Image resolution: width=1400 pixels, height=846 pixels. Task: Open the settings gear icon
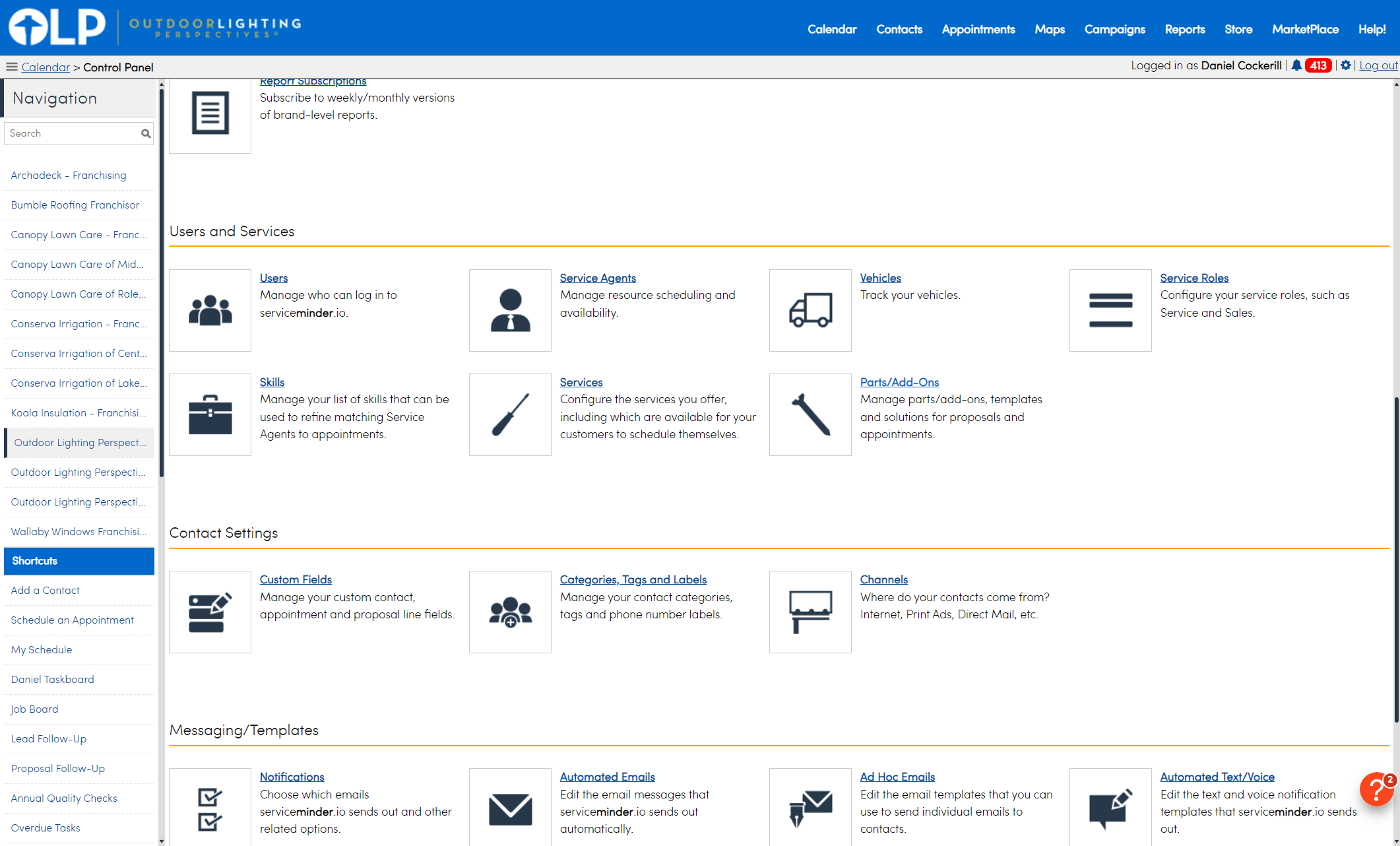click(x=1346, y=65)
